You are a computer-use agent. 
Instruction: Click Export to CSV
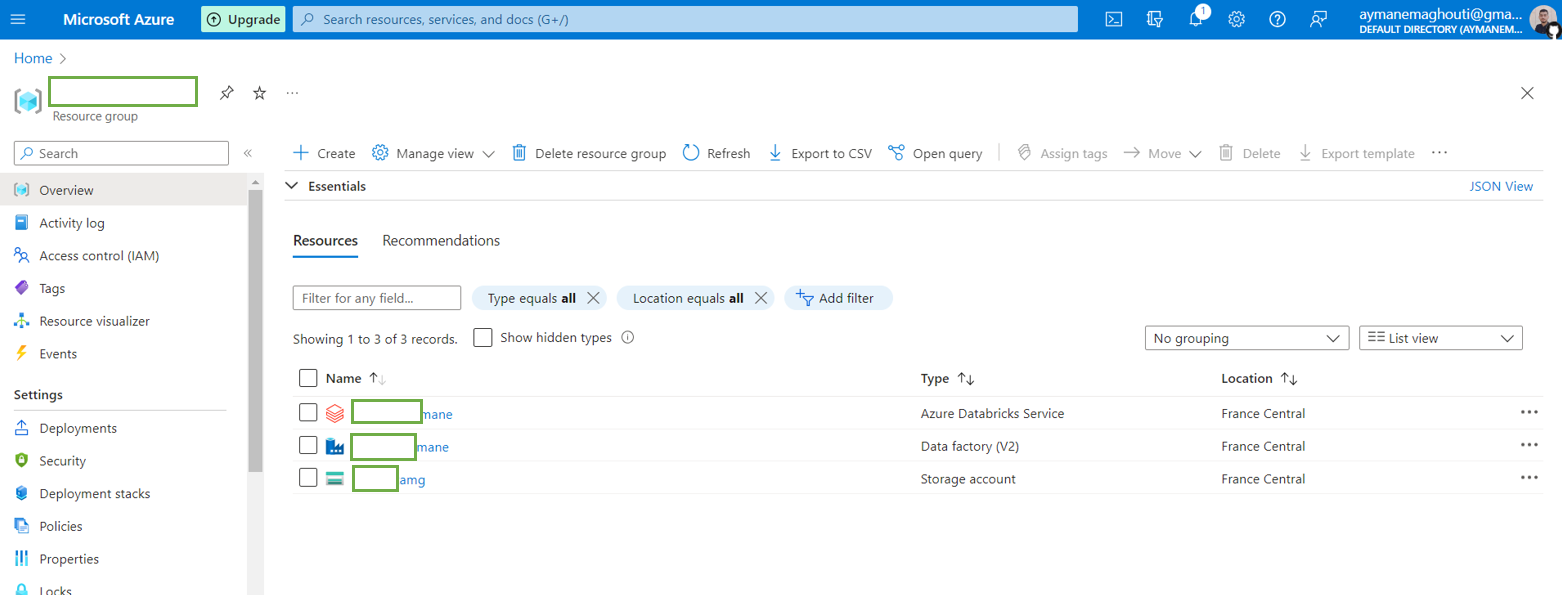(820, 153)
